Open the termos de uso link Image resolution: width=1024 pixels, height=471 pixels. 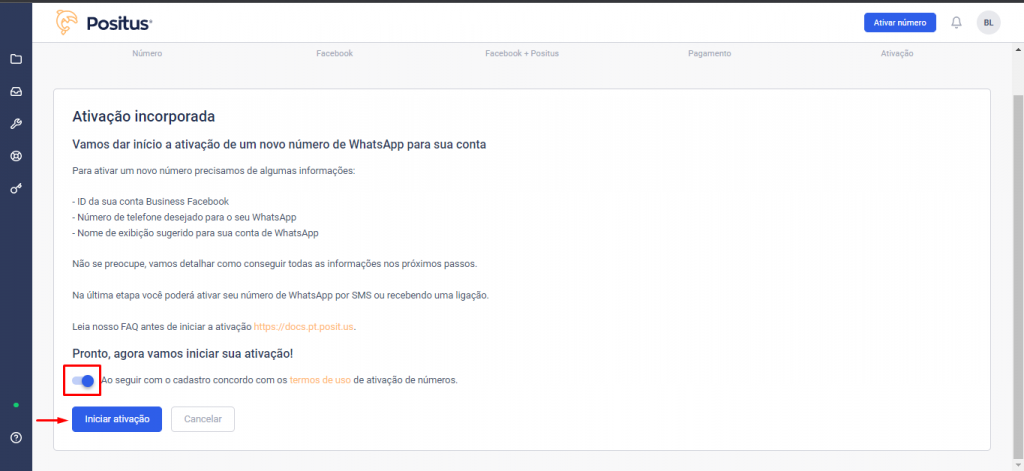point(319,380)
